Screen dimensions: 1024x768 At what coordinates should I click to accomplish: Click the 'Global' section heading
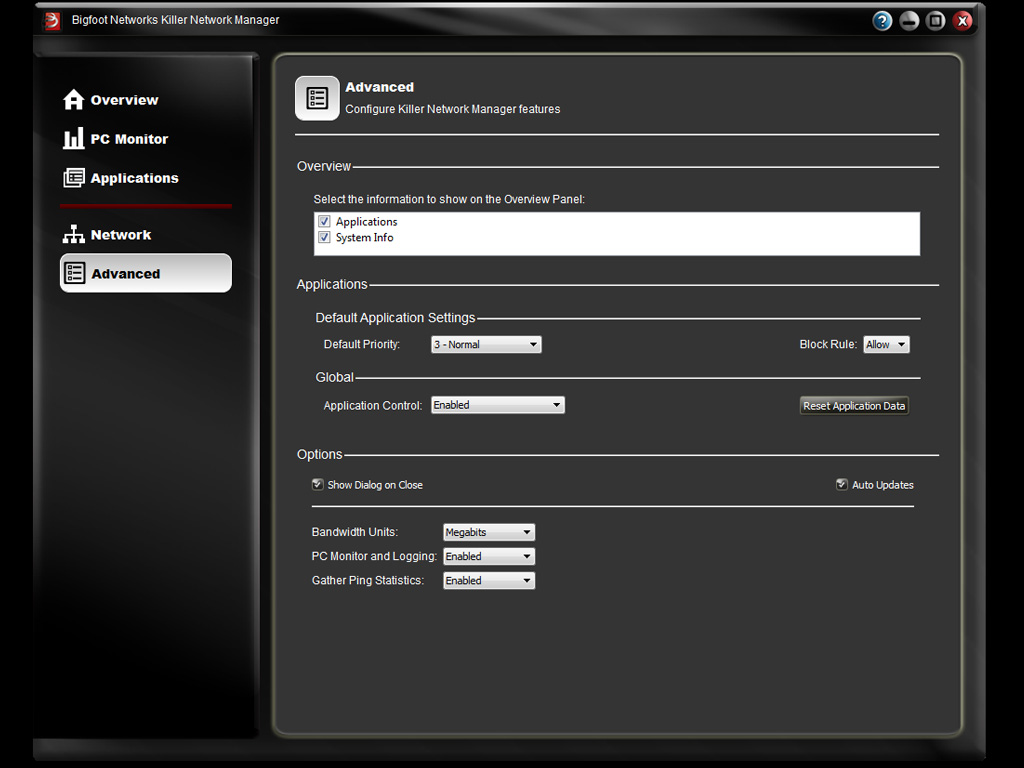[x=334, y=377]
